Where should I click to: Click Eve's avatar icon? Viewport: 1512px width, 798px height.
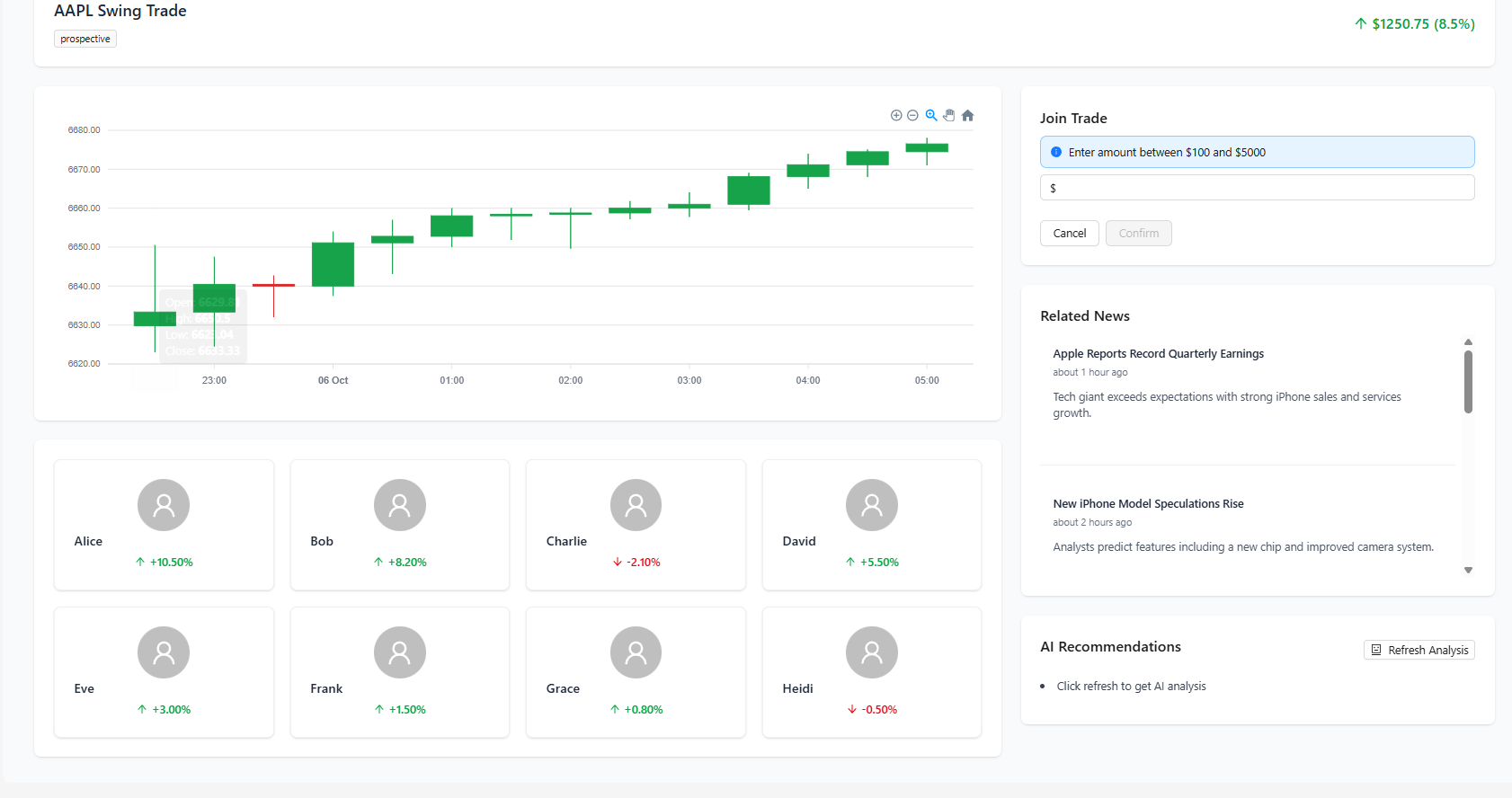point(164,652)
